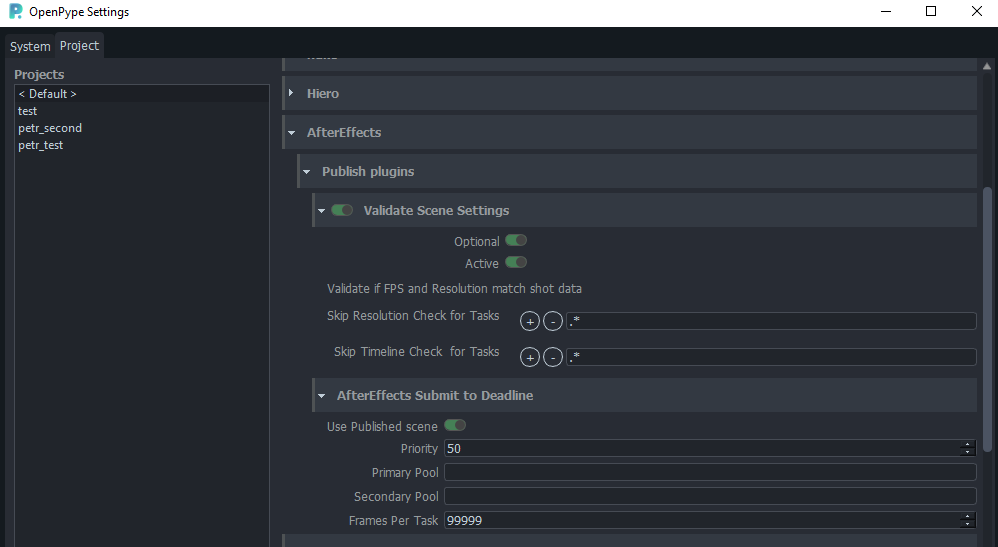This screenshot has width=998, height=547.
Task: Collapse the Publish plugins section
Action: 307,171
